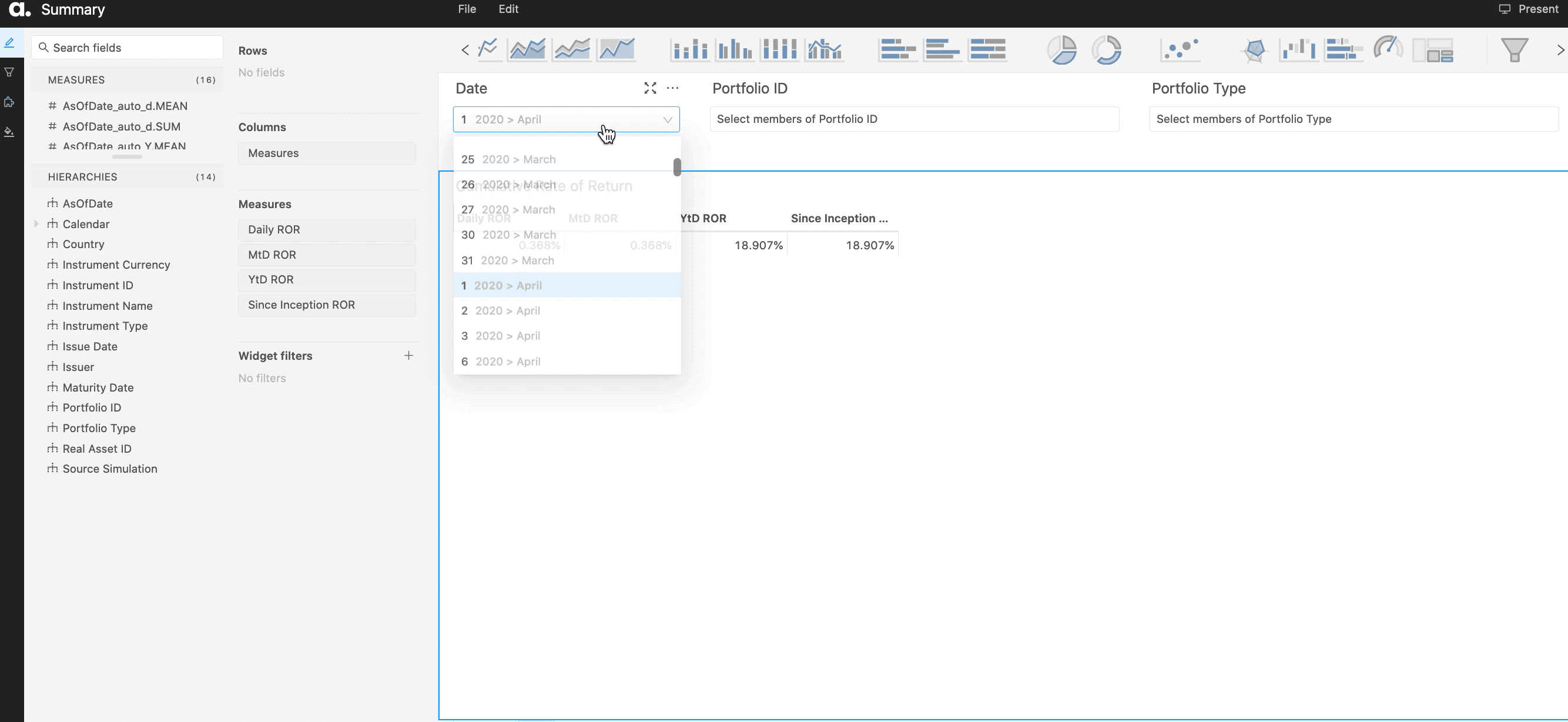Select the AsOfDate_auto_d.SUM measure

[121, 126]
